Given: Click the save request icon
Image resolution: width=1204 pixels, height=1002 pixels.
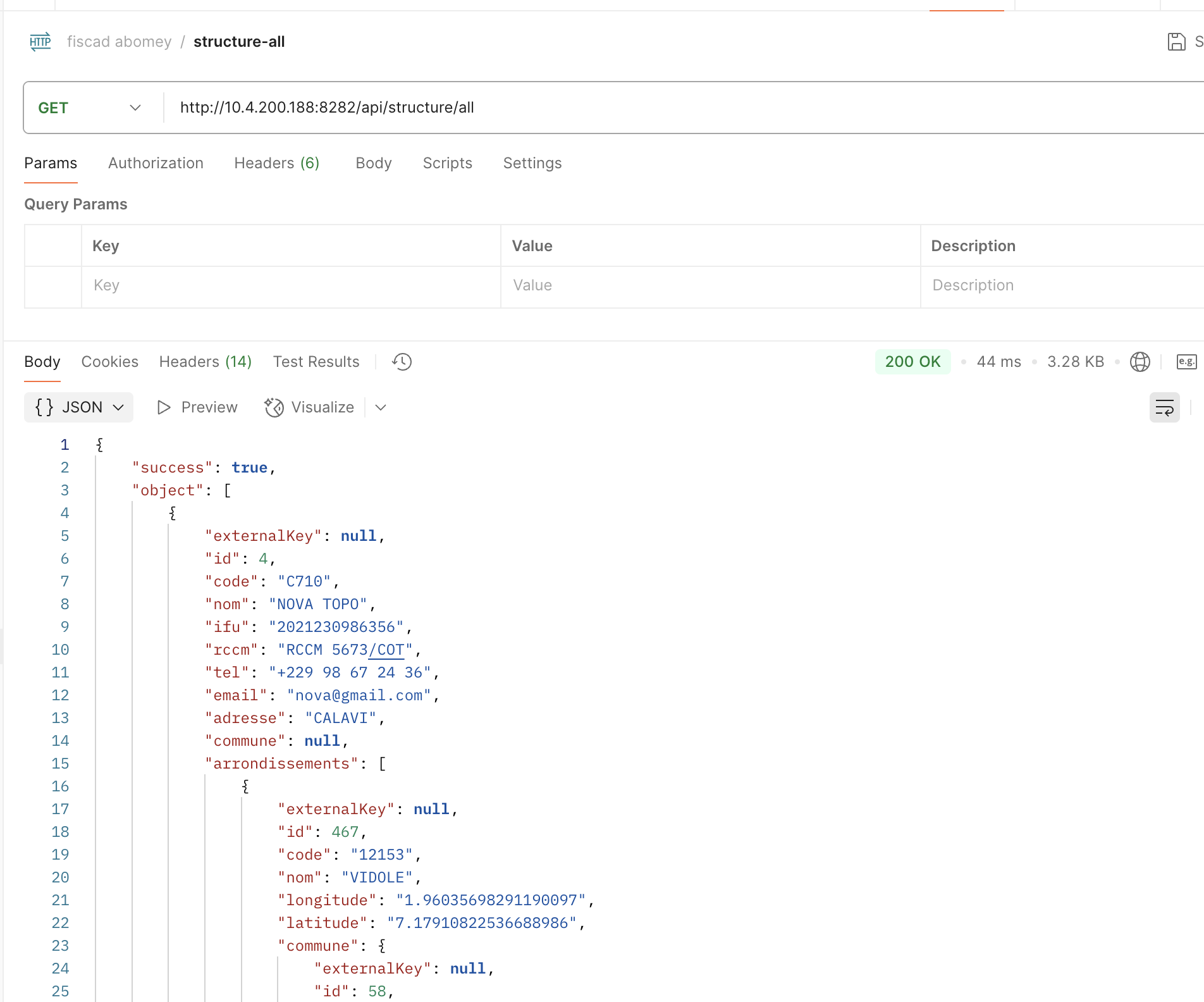Looking at the screenshot, I should (x=1176, y=42).
